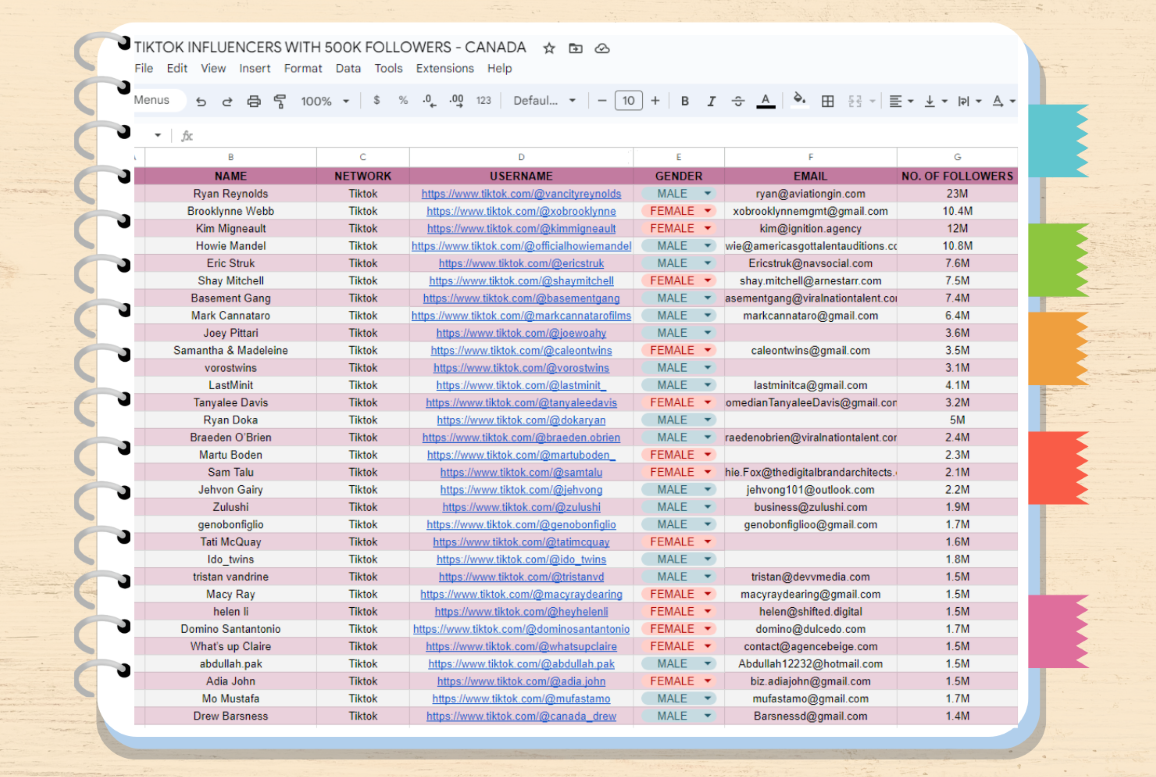Image resolution: width=1156 pixels, height=777 pixels.
Task: Open gender dropdown for Shay Mitchell
Action: 708,281
